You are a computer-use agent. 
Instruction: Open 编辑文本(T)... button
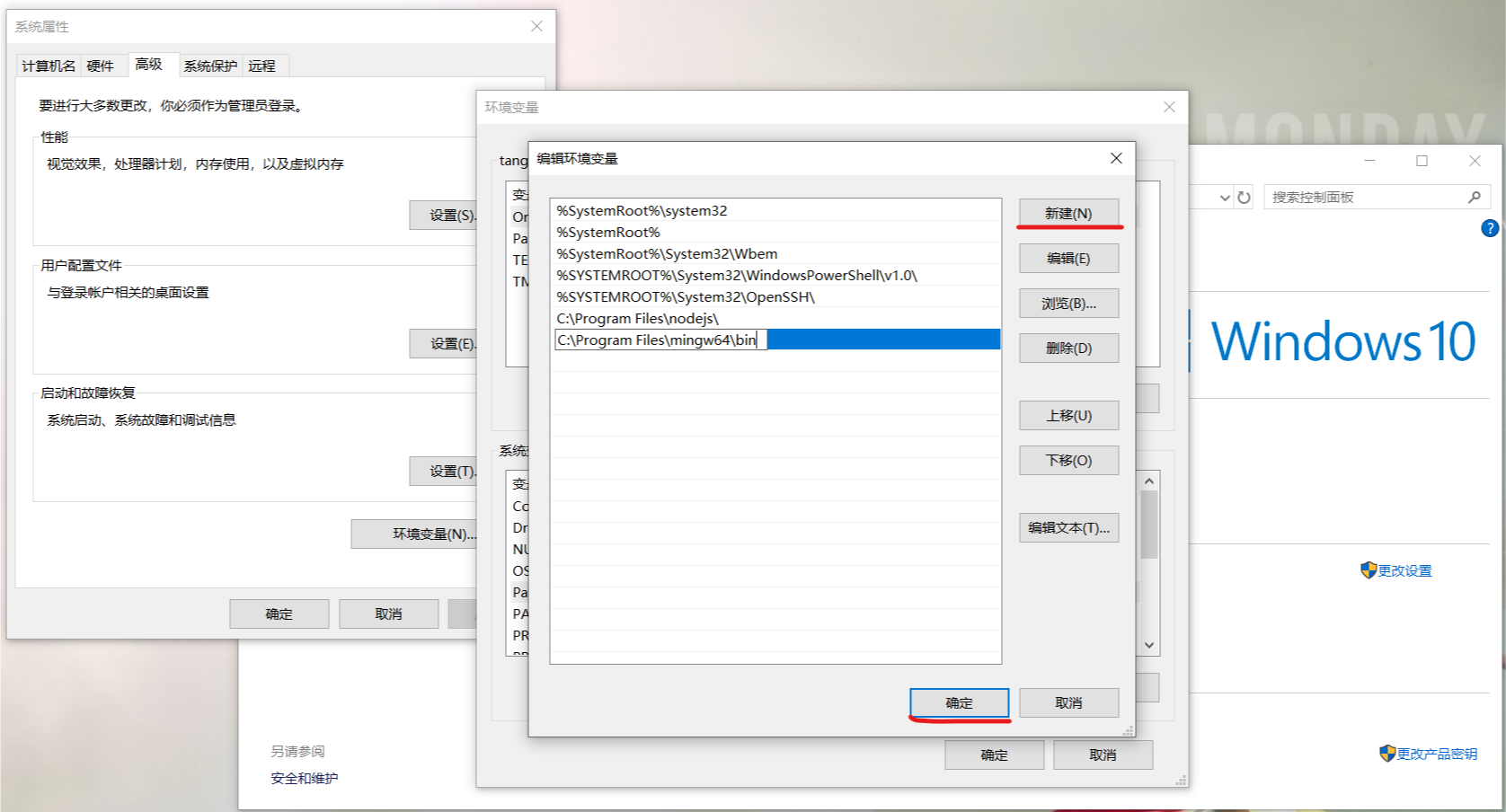tap(1068, 527)
